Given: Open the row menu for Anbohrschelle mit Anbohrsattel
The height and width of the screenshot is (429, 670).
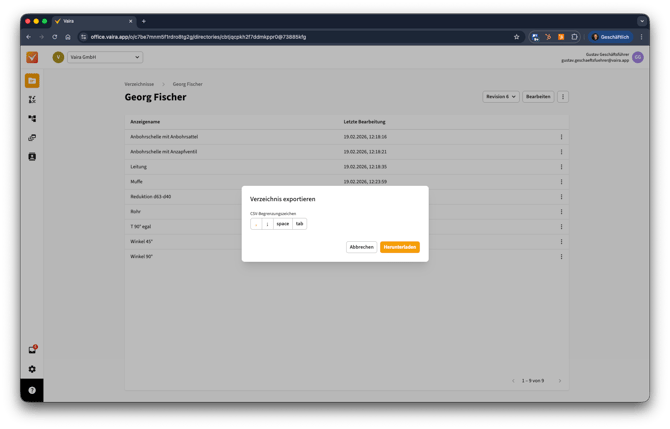Looking at the screenshot, I should [561, 137].
